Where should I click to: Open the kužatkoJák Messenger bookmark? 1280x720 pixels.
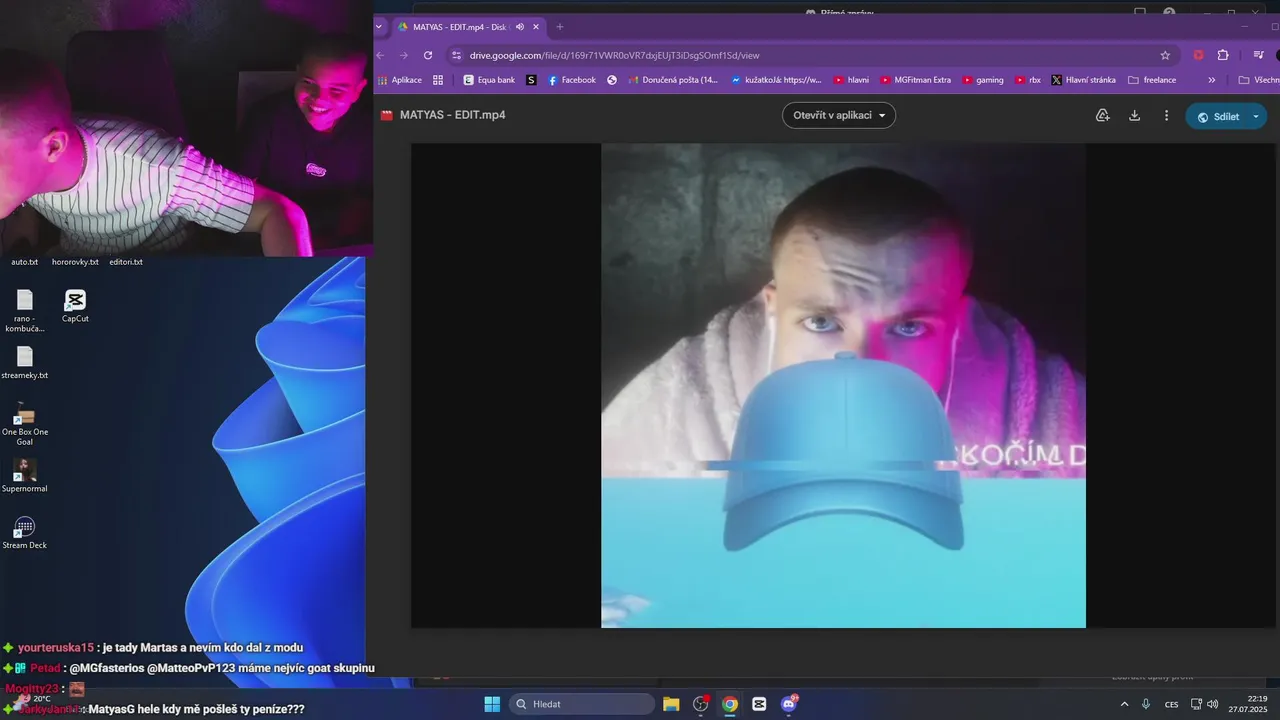tap(776, 80)
